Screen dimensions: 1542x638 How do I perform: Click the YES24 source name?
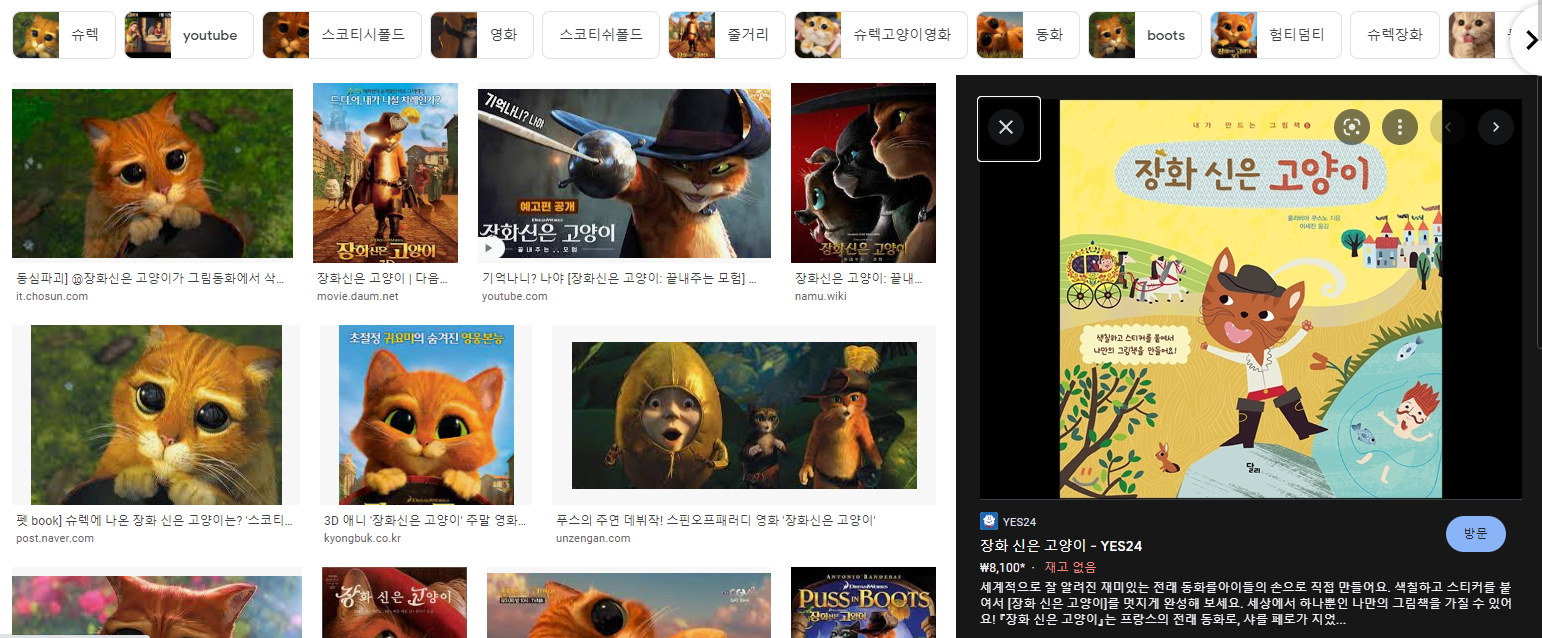point(1020,521)
